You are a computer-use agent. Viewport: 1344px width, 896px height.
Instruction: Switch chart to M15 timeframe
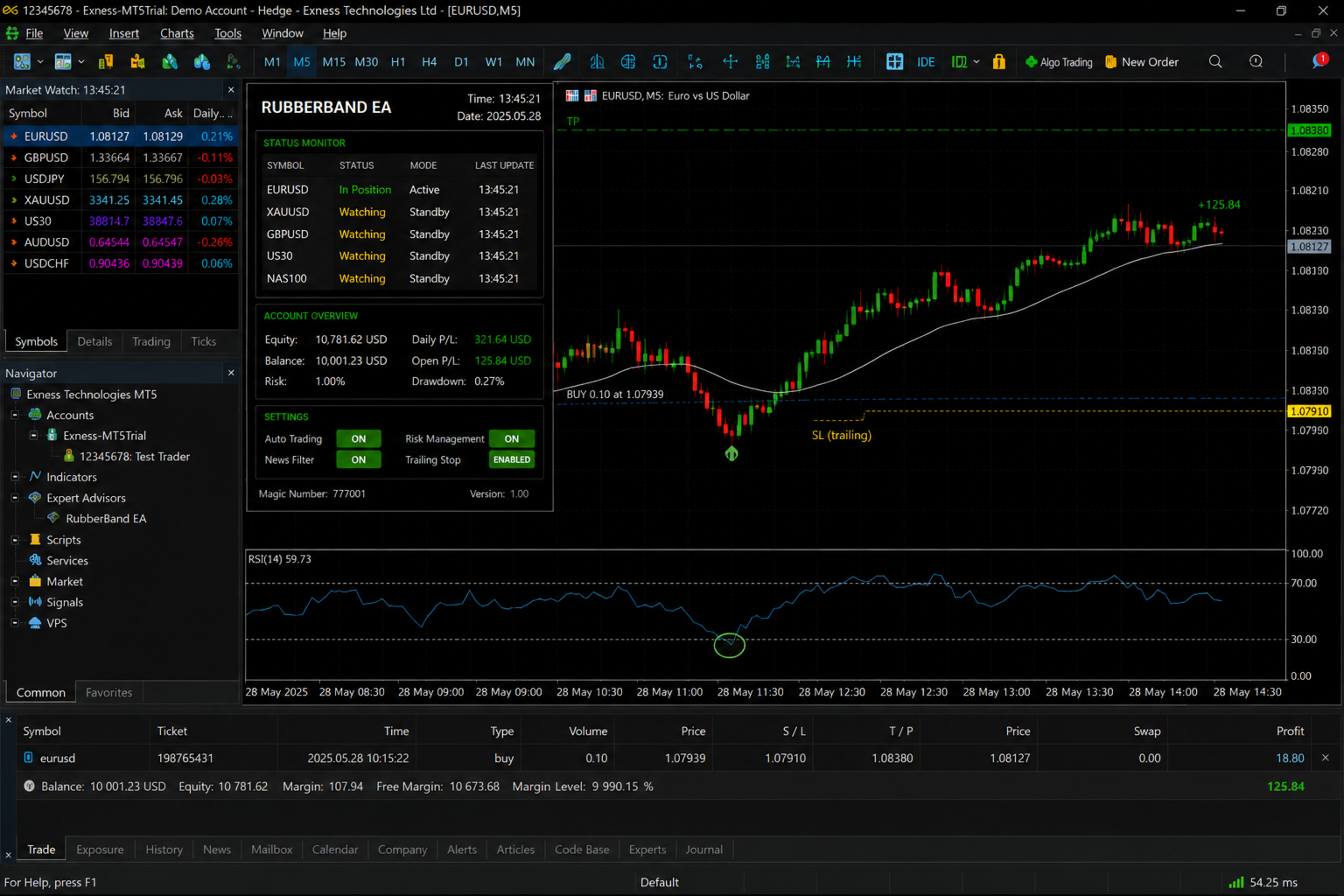click(x=333, y=62)
